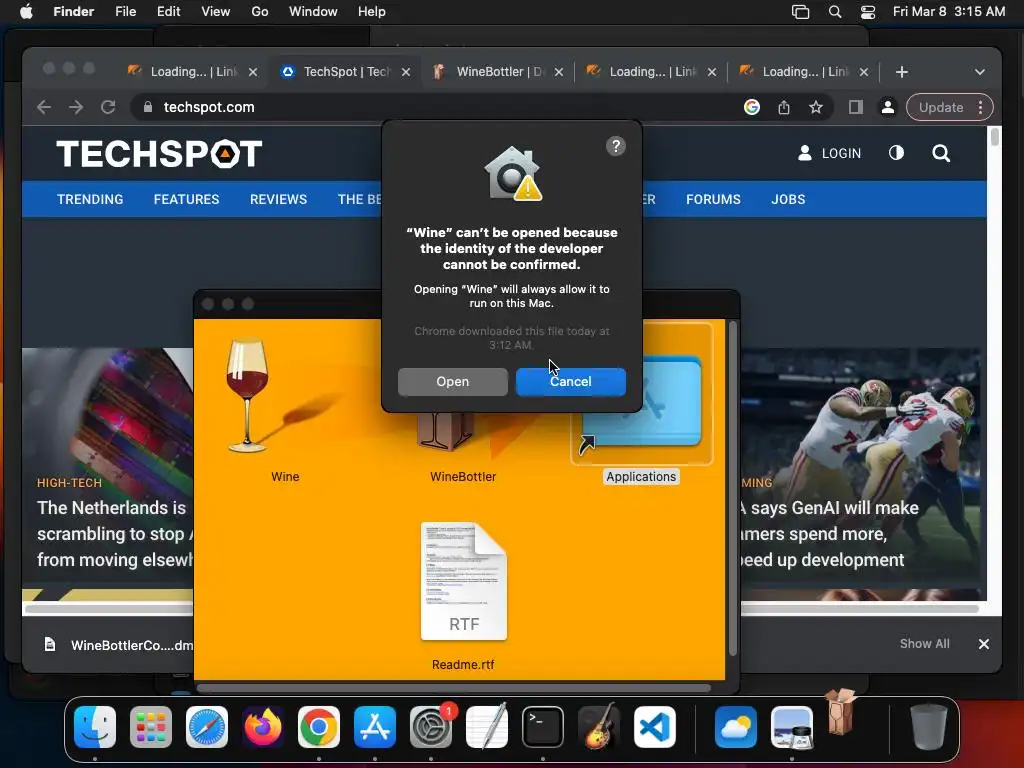Select the Readme.rtf file
1024x768 pixels.
pyautogui.click(x=463, y=581)
